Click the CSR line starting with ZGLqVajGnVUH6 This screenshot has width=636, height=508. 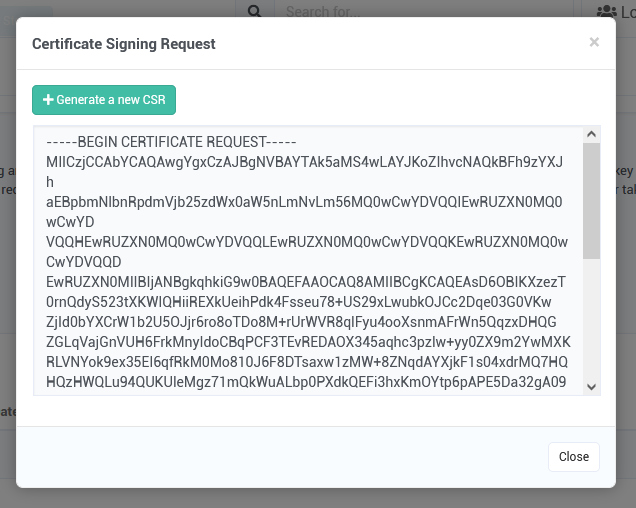[x=308, y=342]
